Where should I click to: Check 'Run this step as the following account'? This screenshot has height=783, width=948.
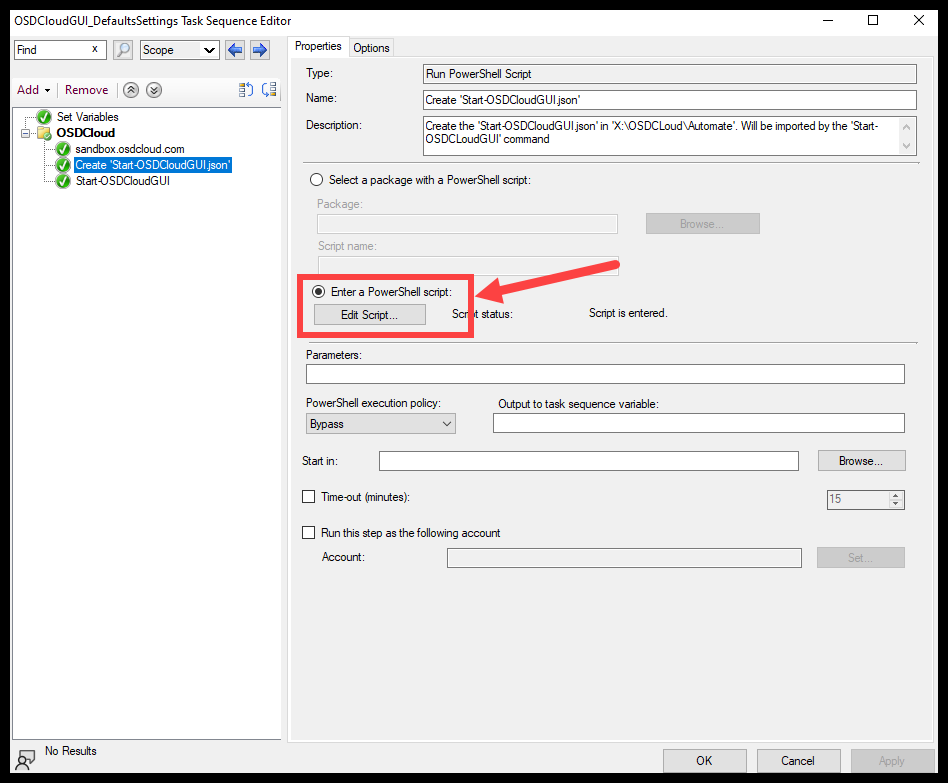[308, 532]
